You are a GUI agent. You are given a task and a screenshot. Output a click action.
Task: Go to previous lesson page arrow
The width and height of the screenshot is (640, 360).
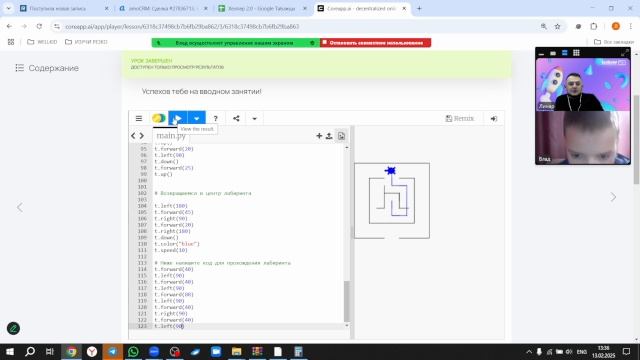(x=20, y=207)
